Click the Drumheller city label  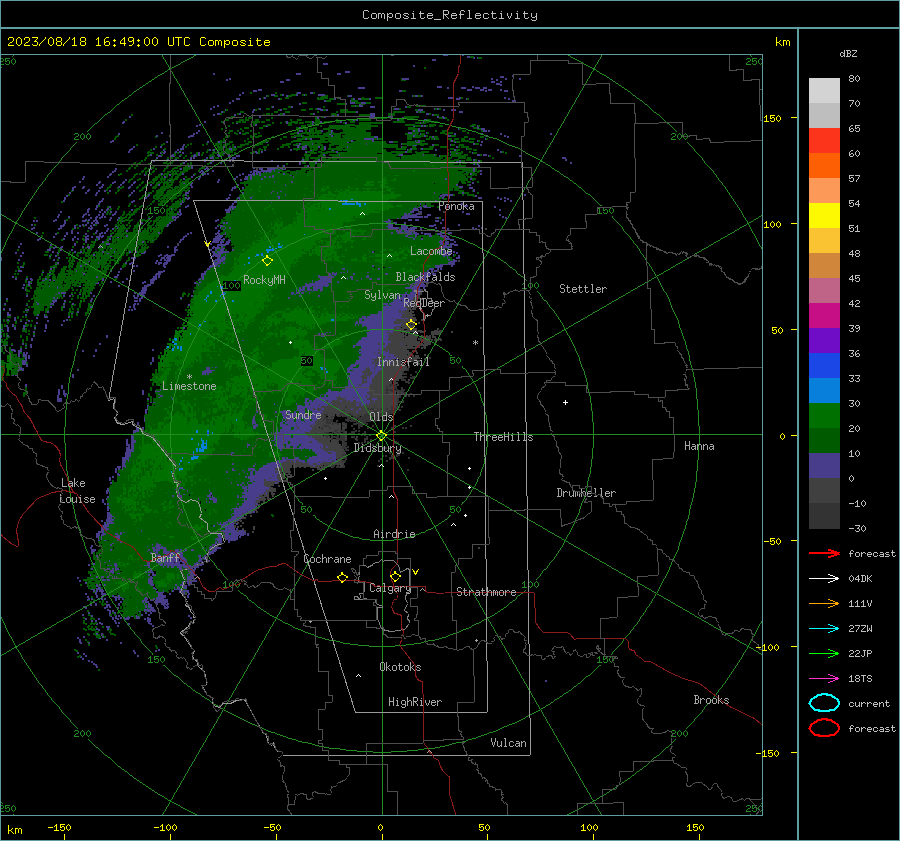(x=585, y=493)
